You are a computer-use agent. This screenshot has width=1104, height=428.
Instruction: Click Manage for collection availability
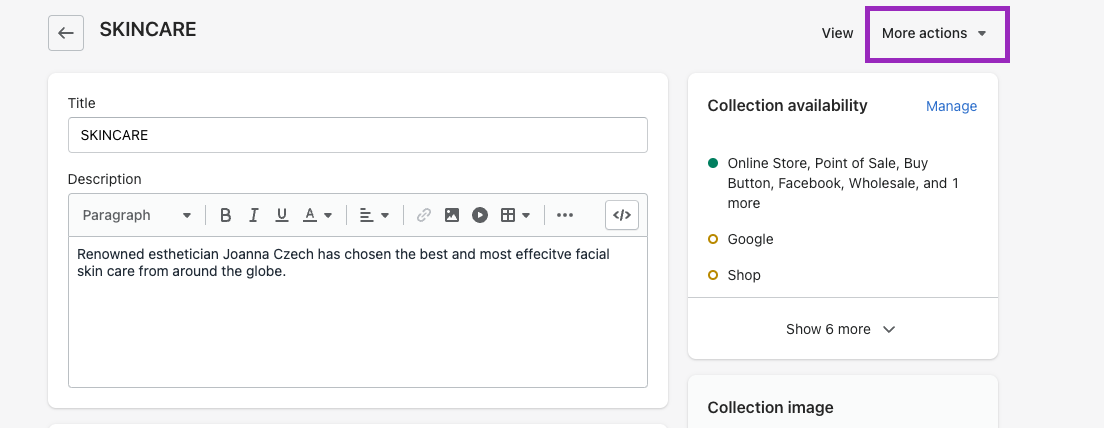(951, 106)
